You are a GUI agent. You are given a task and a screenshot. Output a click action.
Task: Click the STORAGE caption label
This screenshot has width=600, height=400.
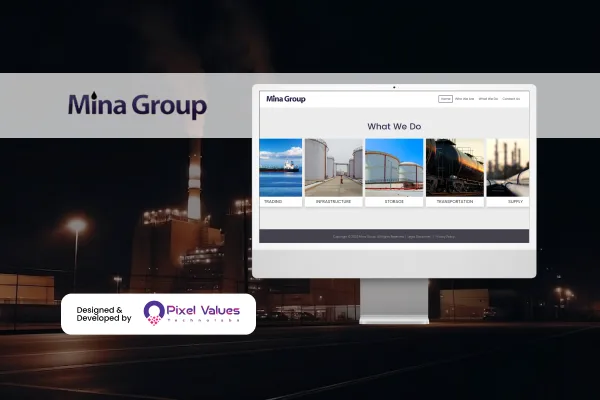click(x=394, y=202)
